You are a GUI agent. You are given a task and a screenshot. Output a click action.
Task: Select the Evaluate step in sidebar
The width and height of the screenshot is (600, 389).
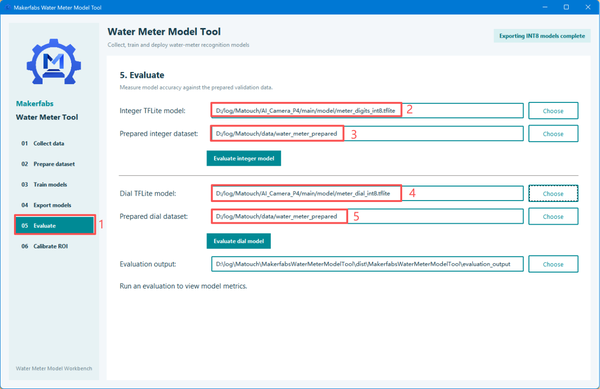[x=55, y=226]
